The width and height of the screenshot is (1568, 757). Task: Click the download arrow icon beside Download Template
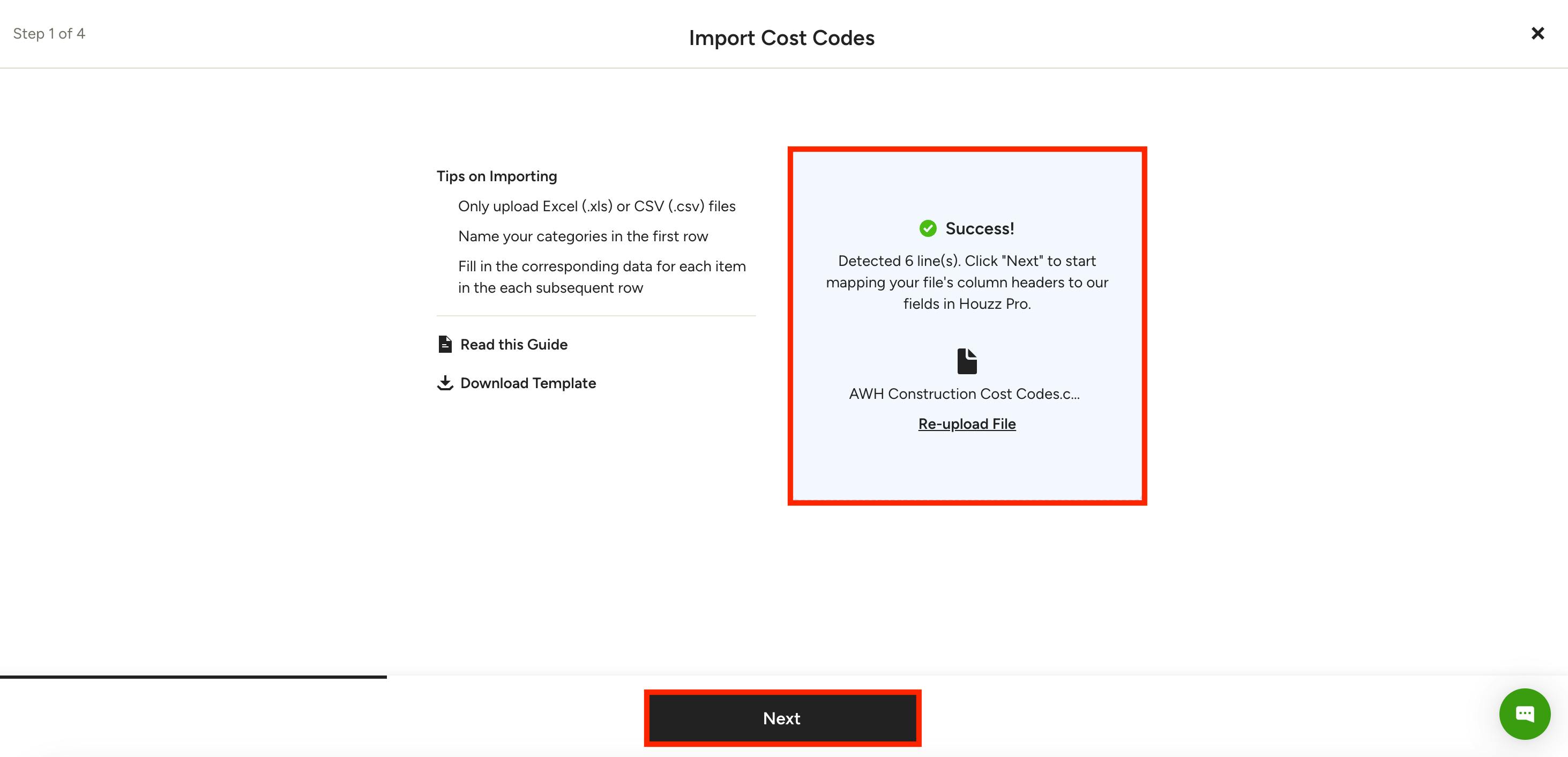(x=445, y=383)
